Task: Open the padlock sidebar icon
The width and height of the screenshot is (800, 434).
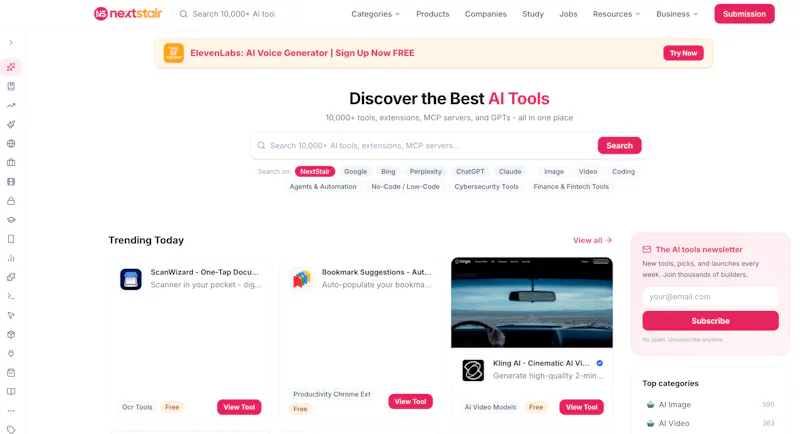Action: [x=11, y=201]
